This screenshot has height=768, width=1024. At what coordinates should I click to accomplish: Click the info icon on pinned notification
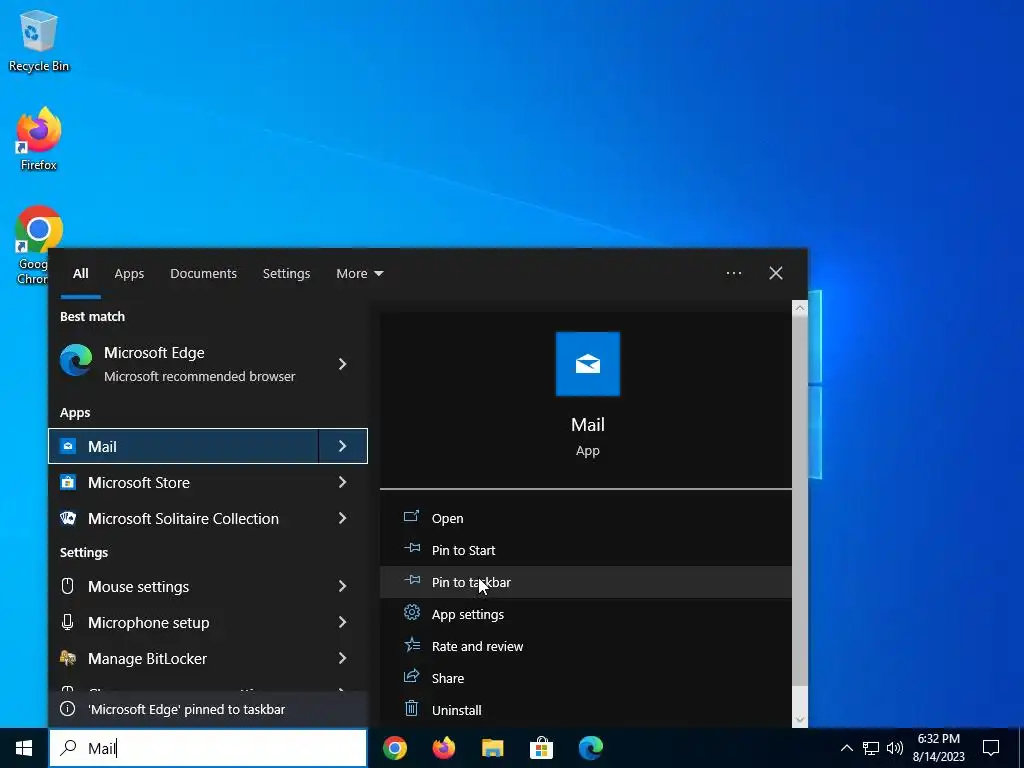67,709
